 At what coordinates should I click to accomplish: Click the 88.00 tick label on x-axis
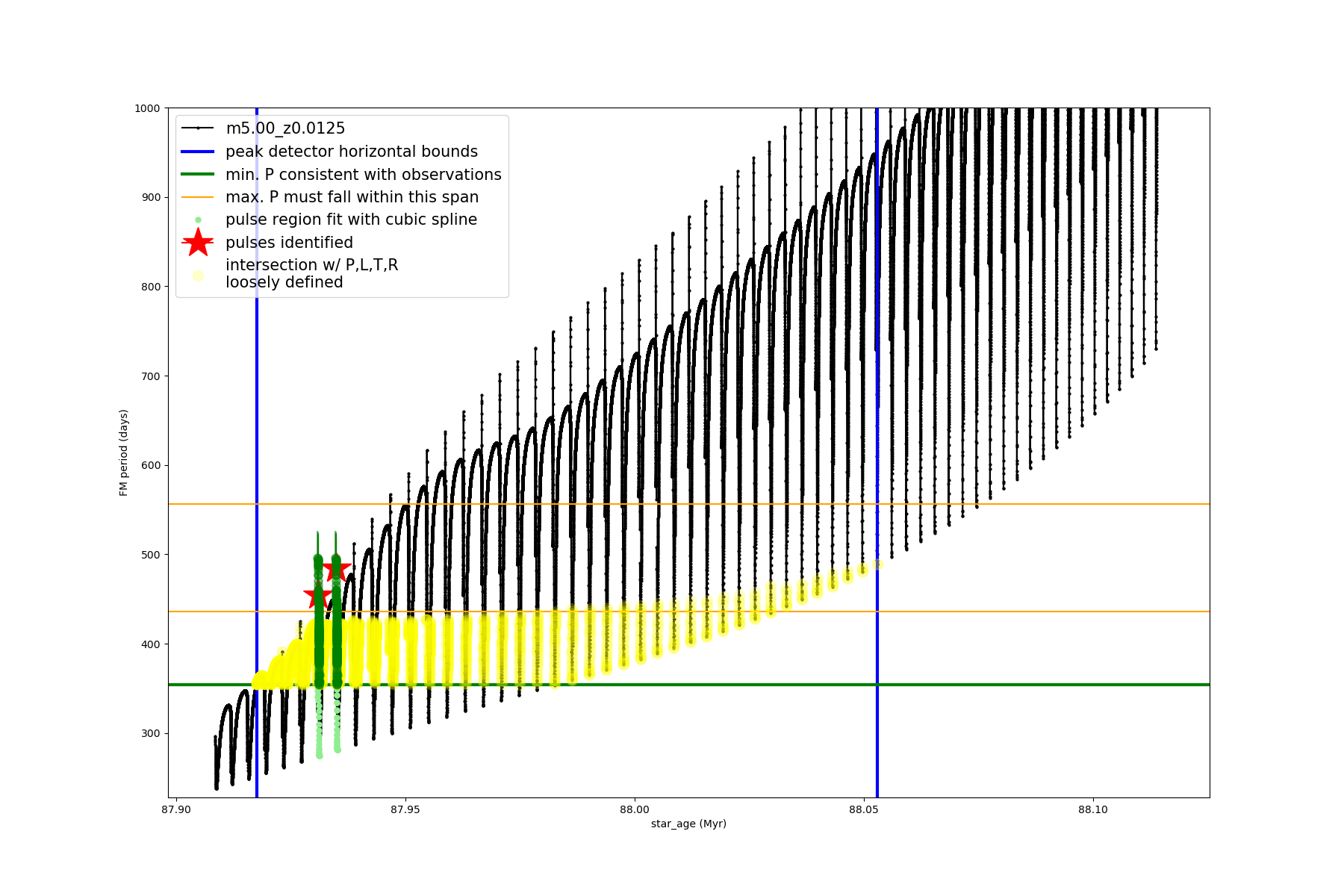click(635, 809)
